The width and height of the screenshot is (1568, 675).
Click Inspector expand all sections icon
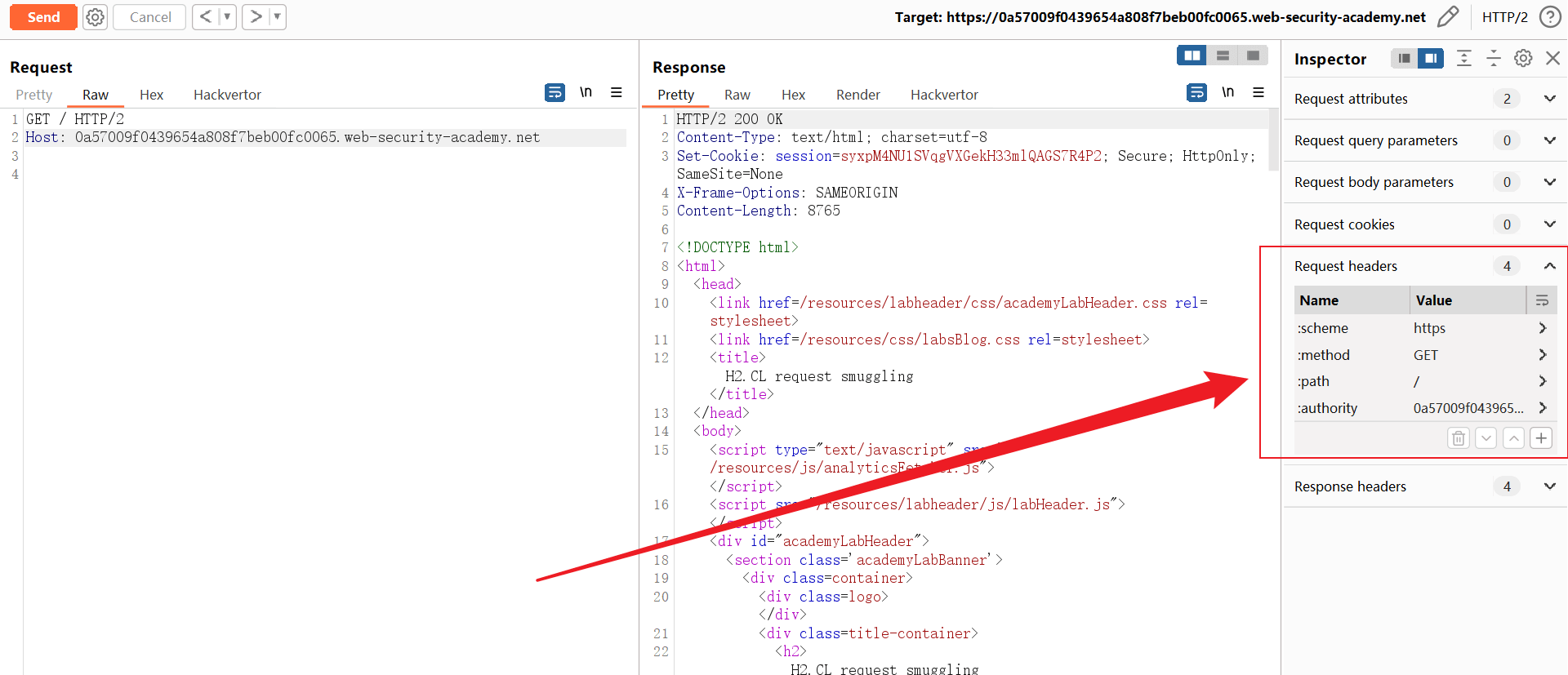pos(1464,58)
